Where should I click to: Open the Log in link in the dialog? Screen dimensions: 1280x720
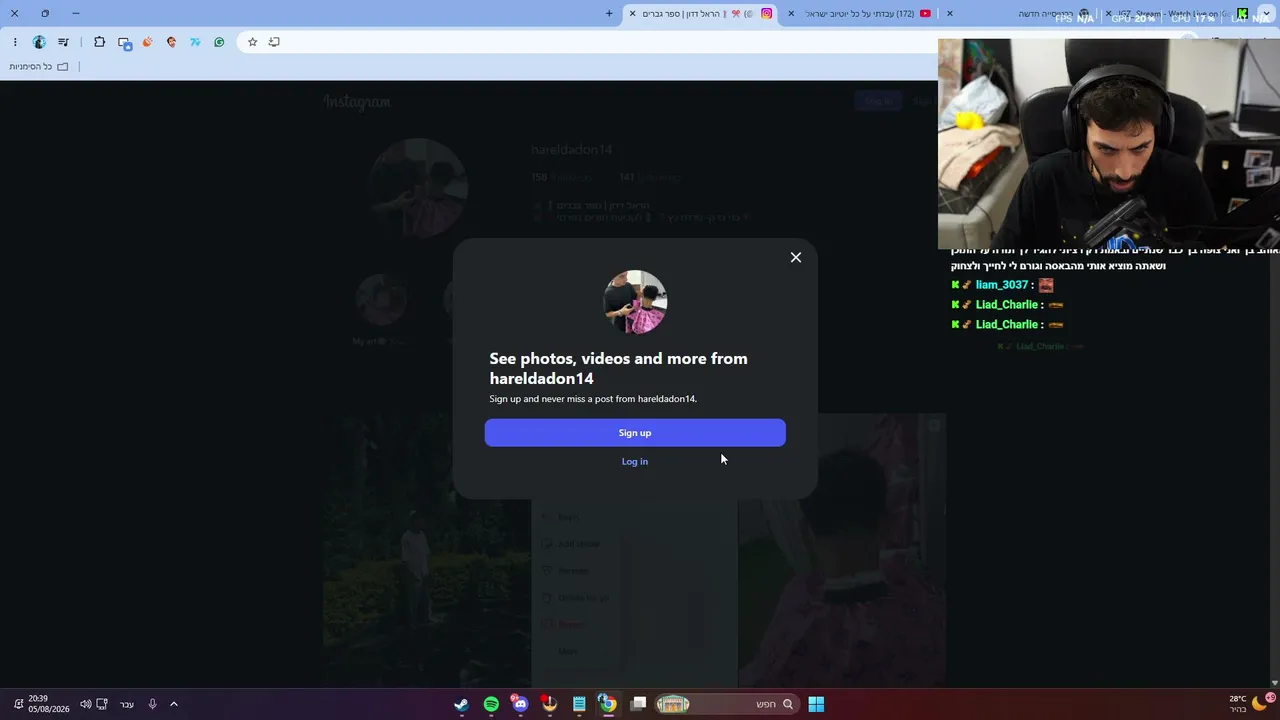tap(635, 461)
